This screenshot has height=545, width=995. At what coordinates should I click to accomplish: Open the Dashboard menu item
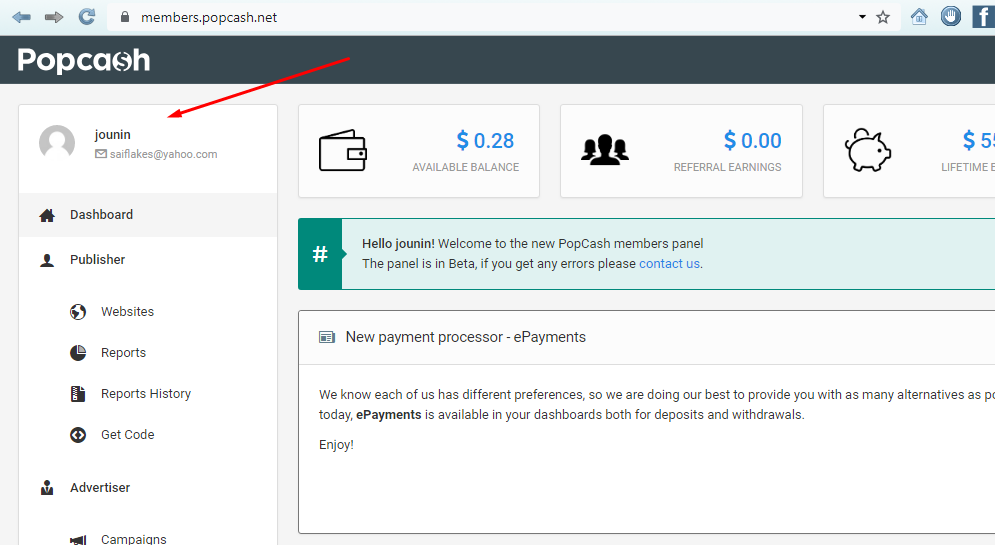click(148, 215)
